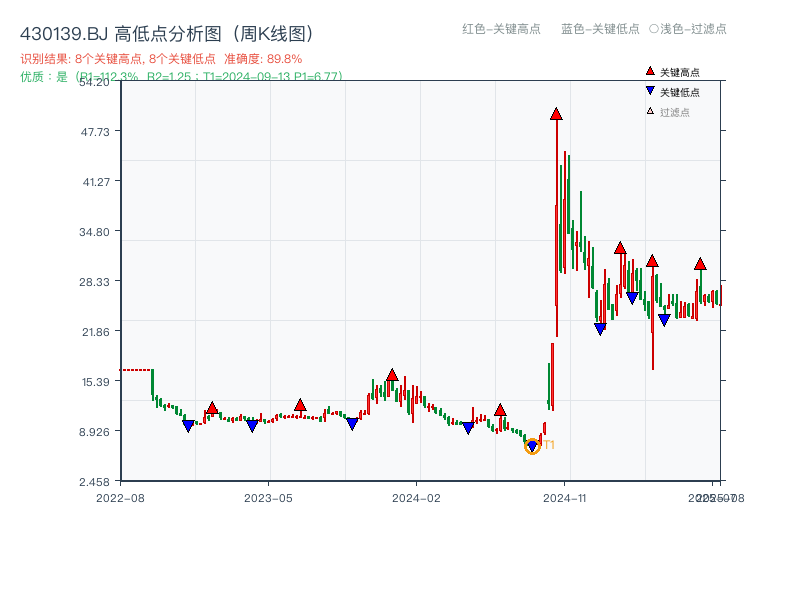Viewport: 800px width, 600px height.
Task: Expand details for the T1 marker label
Action: [549, 445]
